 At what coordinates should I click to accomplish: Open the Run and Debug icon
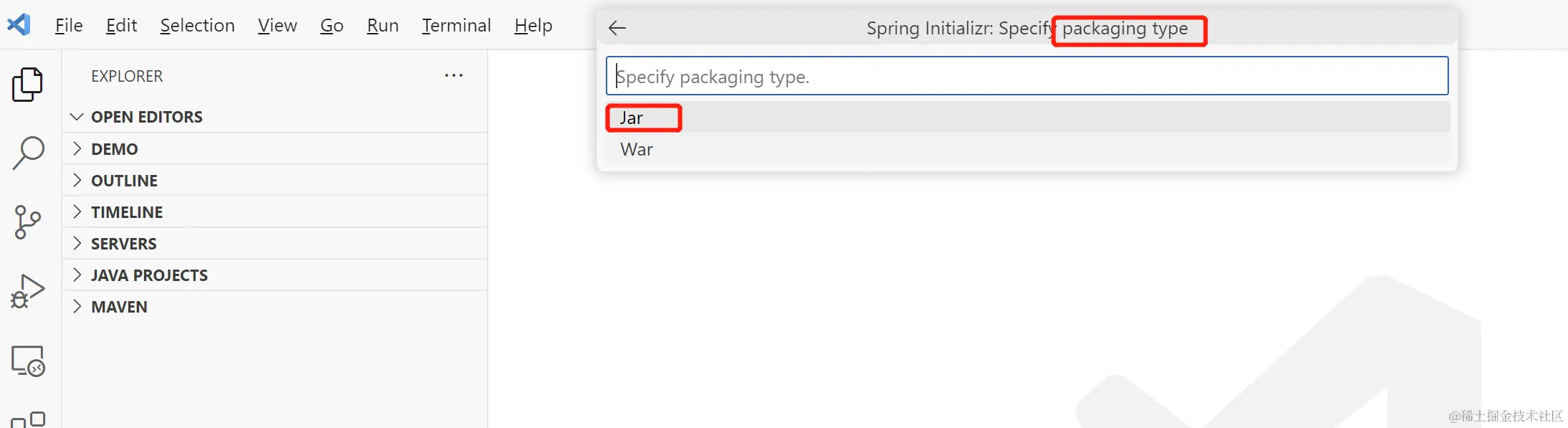pyautogui.click(x=28, y=290)
